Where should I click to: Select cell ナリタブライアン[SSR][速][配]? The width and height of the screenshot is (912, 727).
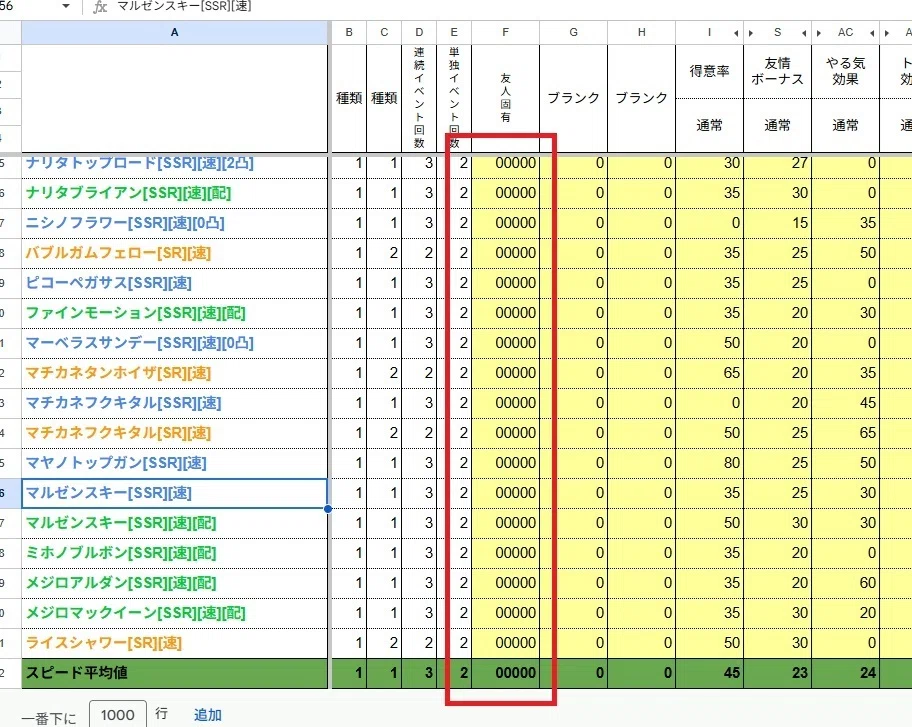[x=174, y=193]
